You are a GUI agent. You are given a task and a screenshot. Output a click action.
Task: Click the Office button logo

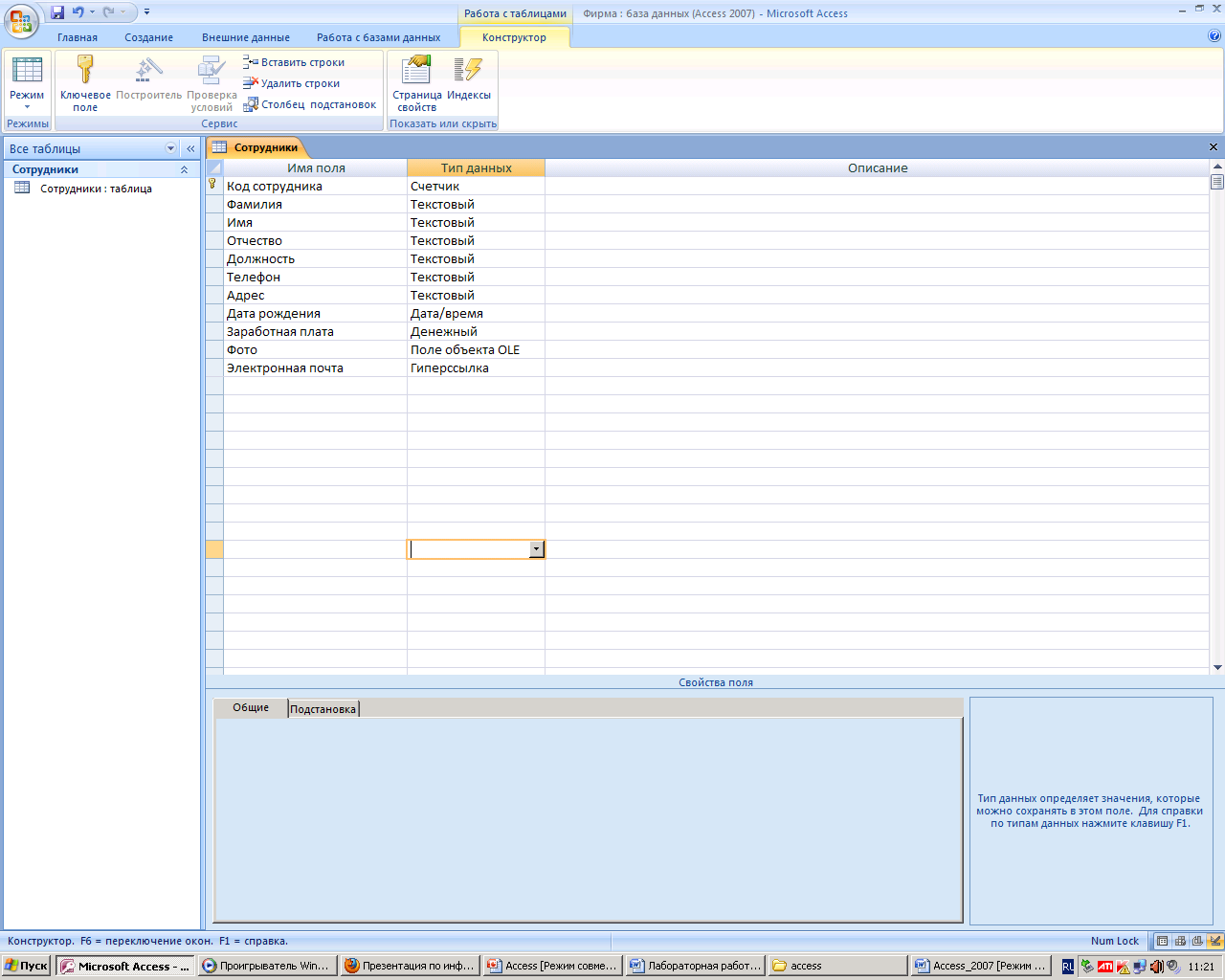(x=21, y=21)
